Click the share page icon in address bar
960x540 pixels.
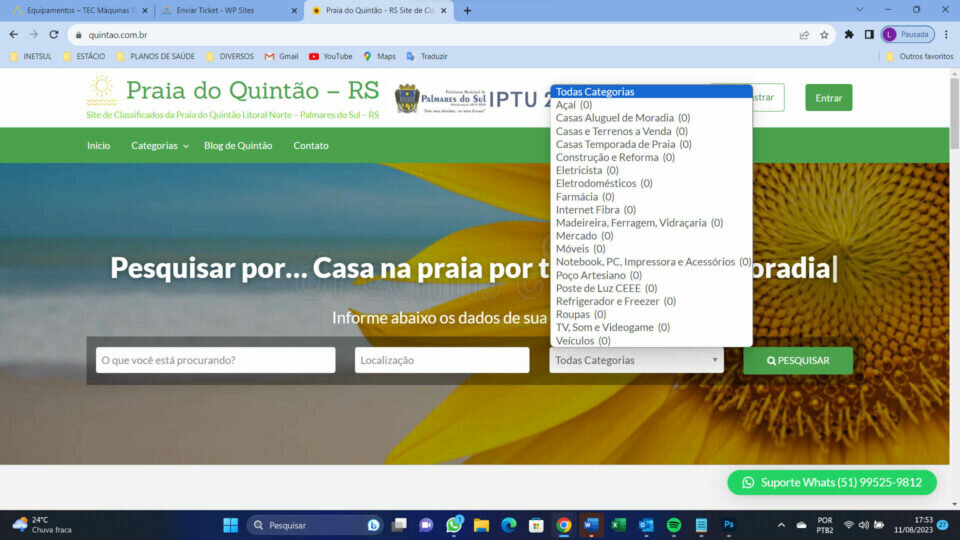(804, 35)
